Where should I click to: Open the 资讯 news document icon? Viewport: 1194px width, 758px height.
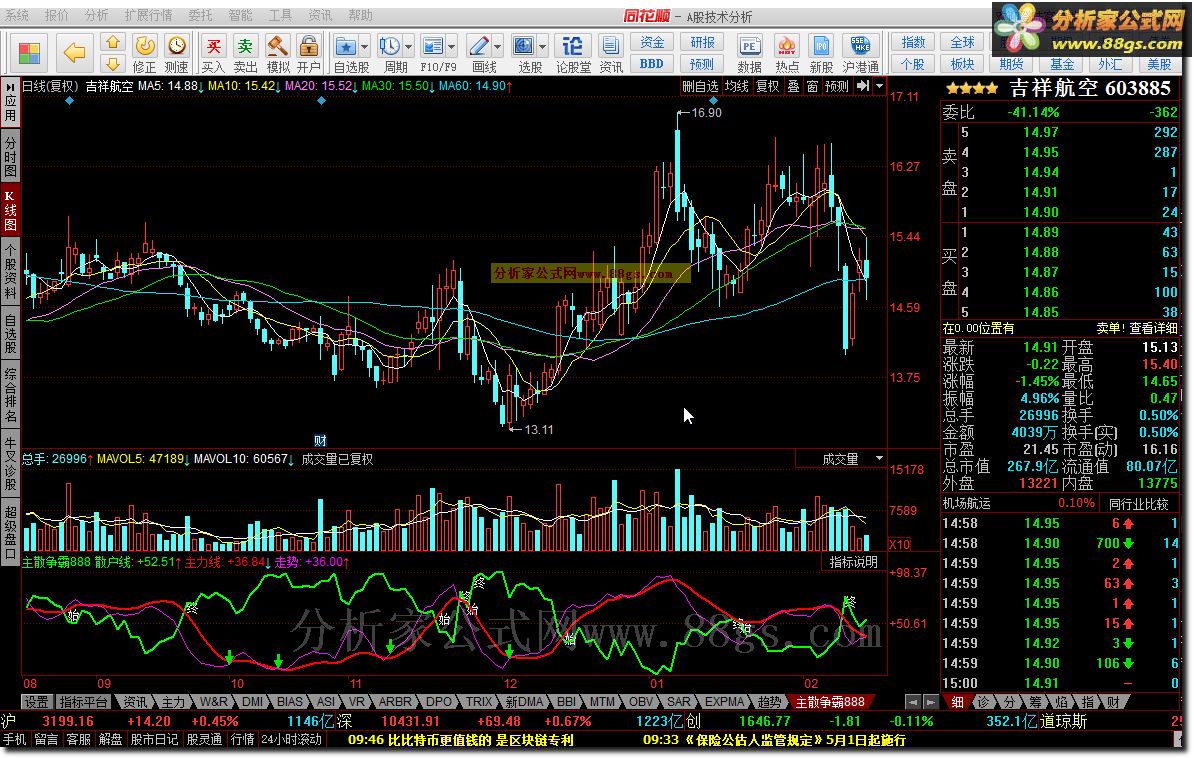click(611, 54)
